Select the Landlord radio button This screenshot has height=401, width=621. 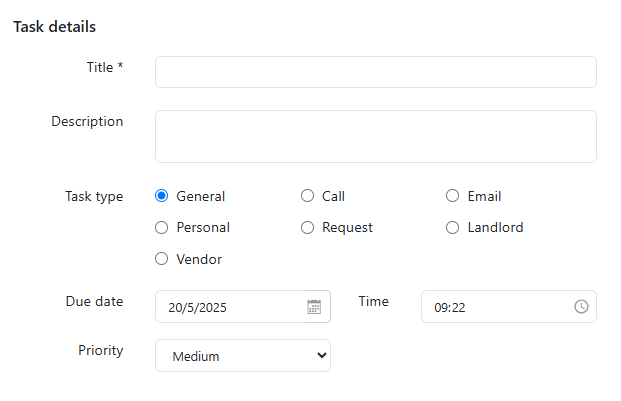coord(452,228)
